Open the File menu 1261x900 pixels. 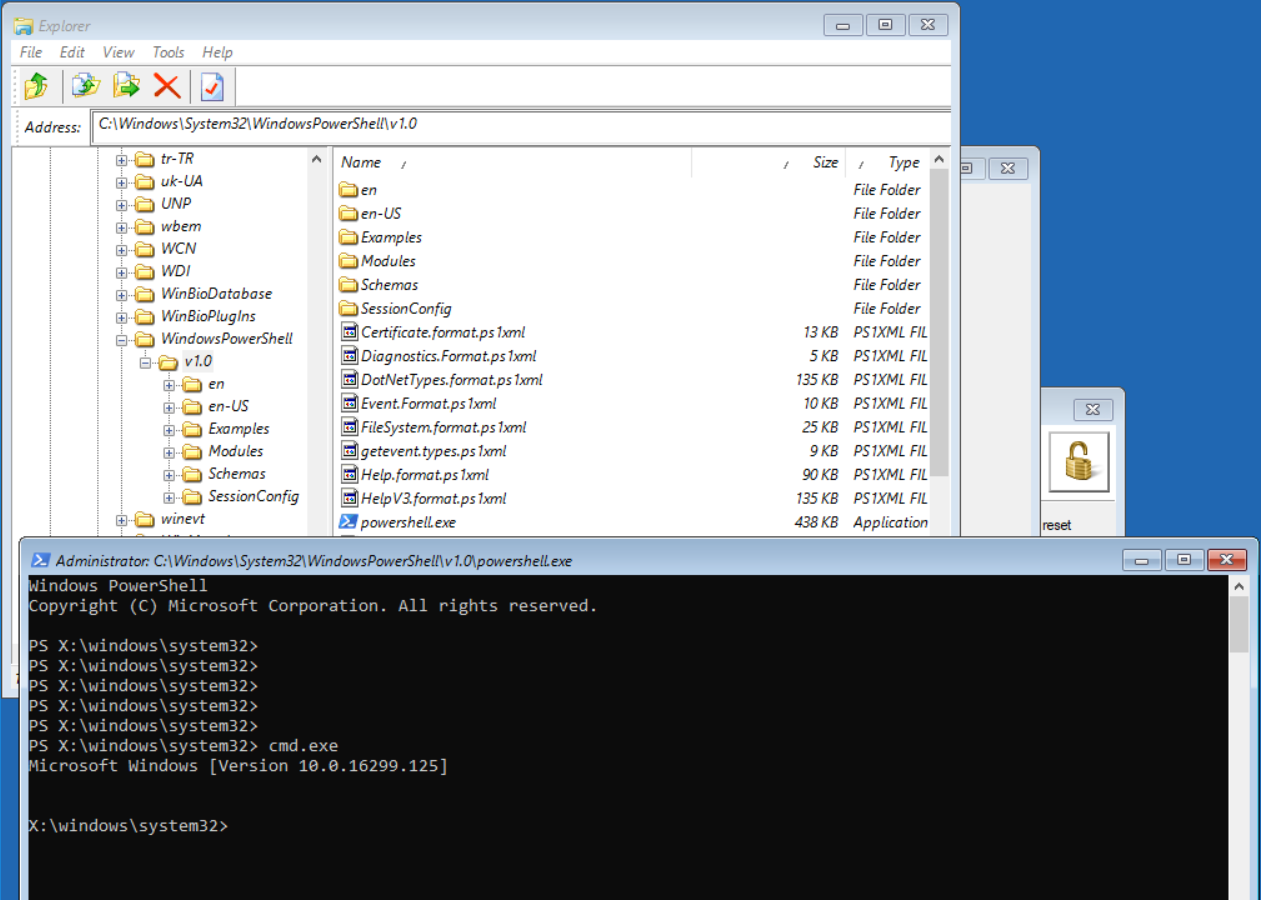[31, 52]
